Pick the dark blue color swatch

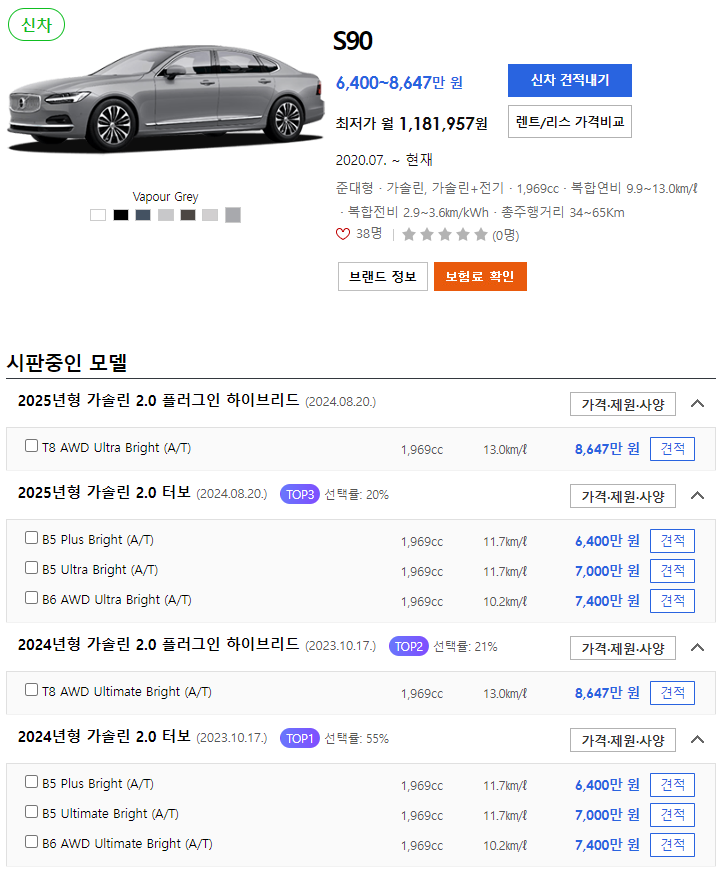point(143,215)
